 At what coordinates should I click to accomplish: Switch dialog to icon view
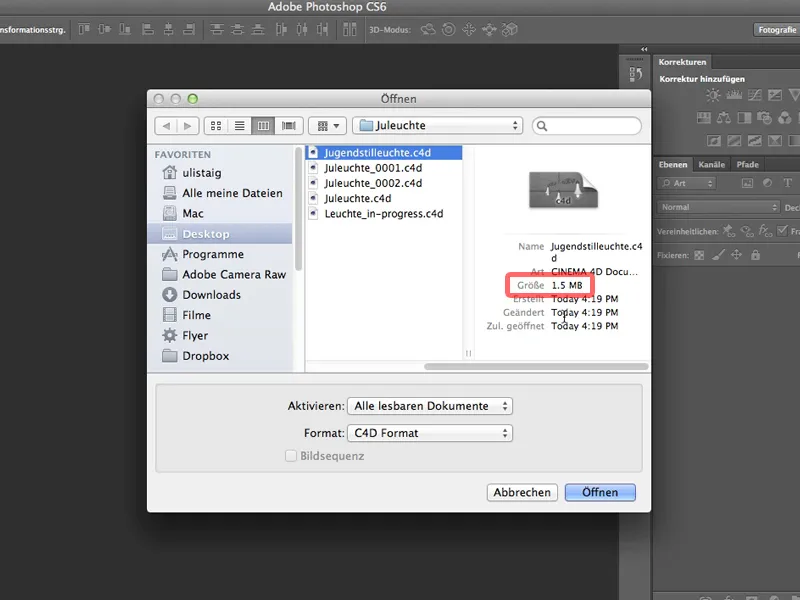tap(216, 126)
